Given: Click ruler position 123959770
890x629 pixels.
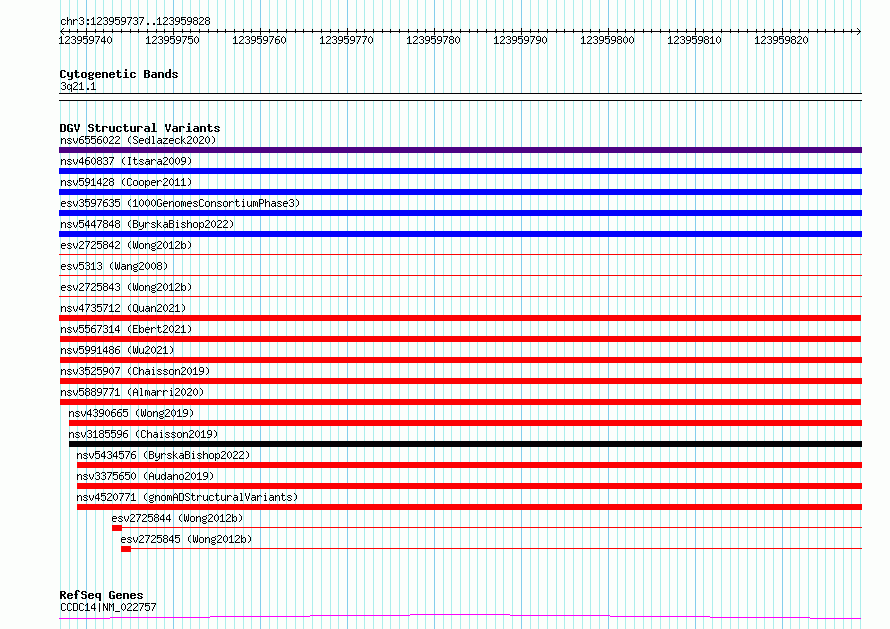Looking at the screenshot, I should click(x=346, y=40).
